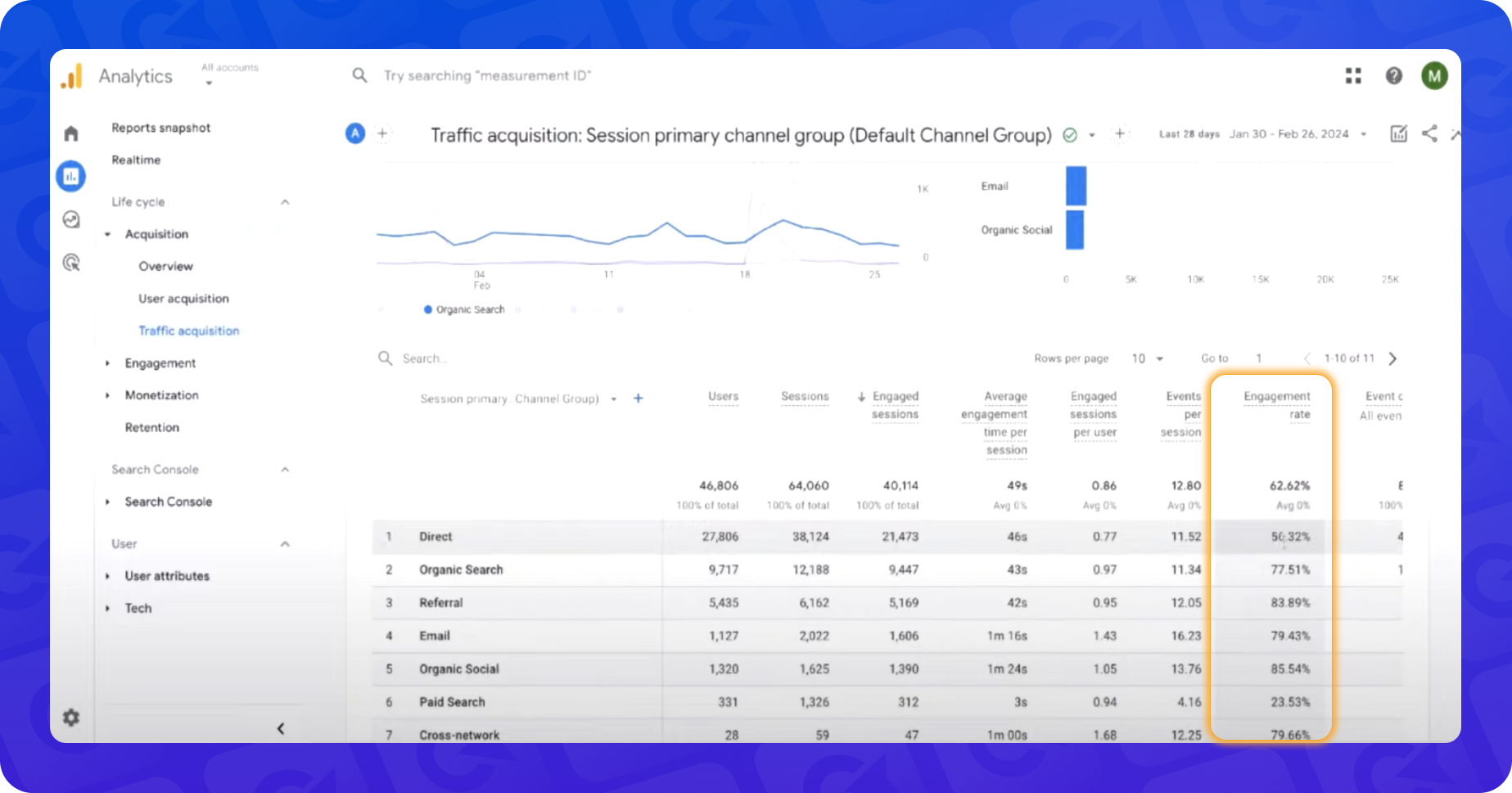1512x793 pixels.
Task: Open Admin settings gear at bottom left
Action: 71,717
